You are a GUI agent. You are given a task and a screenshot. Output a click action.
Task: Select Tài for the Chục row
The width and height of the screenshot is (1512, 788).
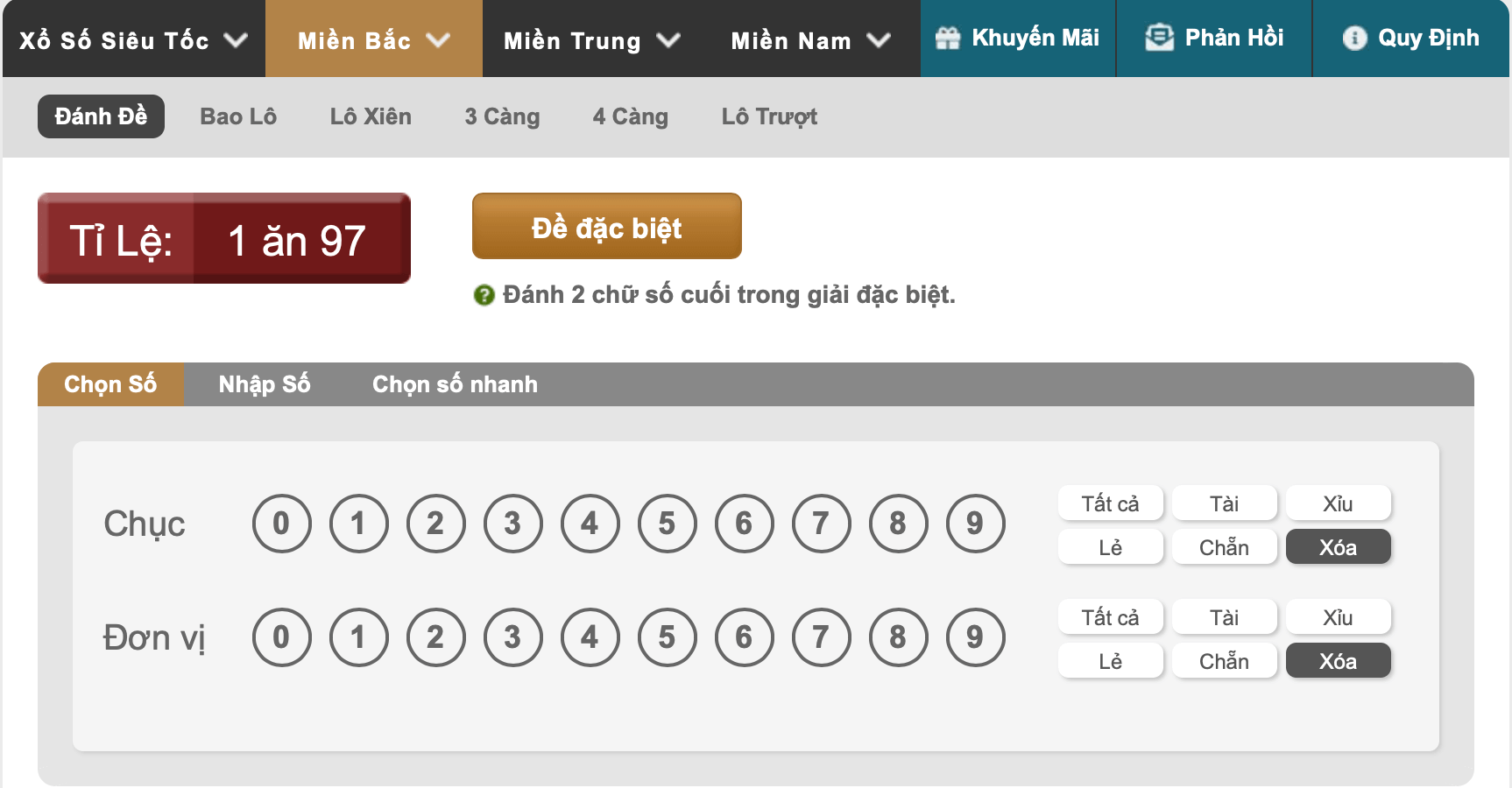(x=1224, y=503)
